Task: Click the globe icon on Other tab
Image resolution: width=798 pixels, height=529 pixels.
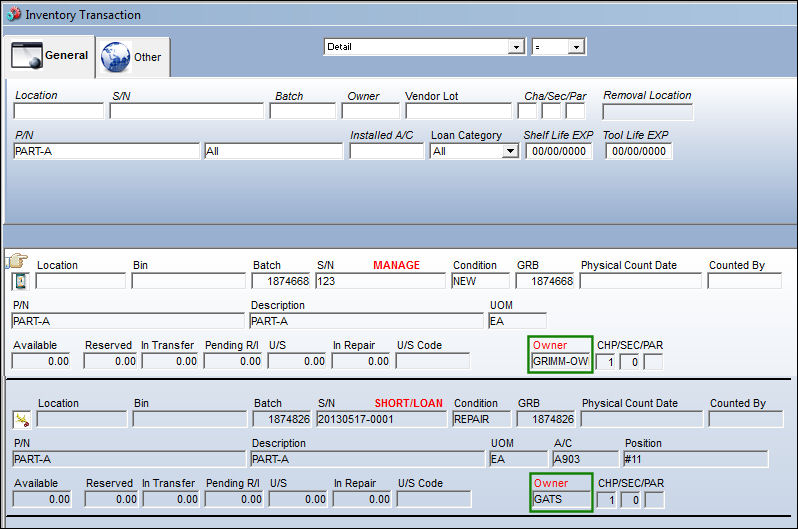Action: 116,57
